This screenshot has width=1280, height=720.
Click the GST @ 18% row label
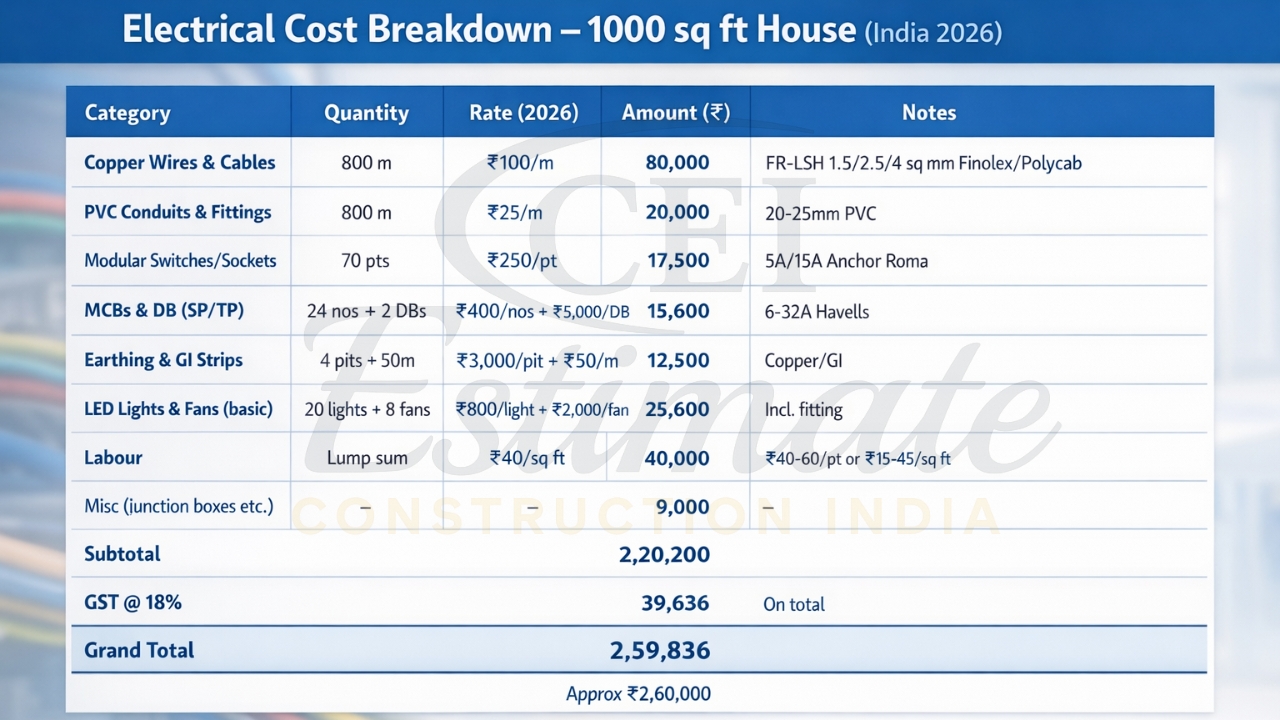pos(124,602)
